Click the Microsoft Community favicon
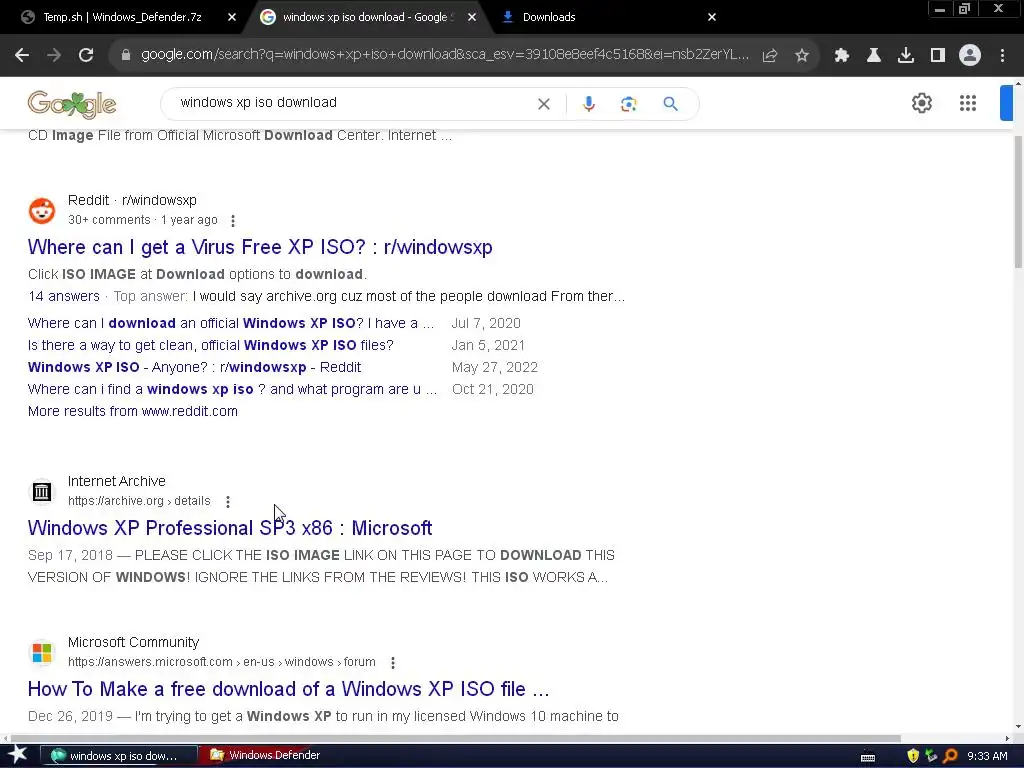This screenshot has height=768, width=1024. 42,652
